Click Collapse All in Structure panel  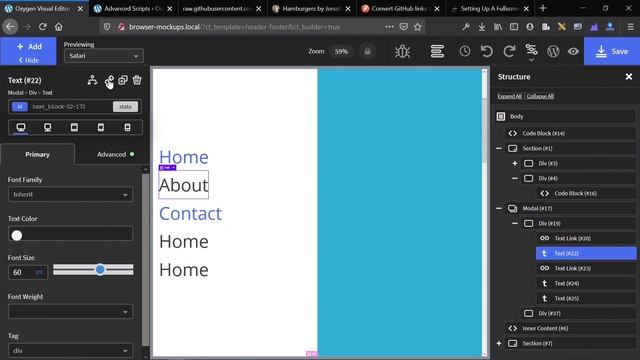540,96
